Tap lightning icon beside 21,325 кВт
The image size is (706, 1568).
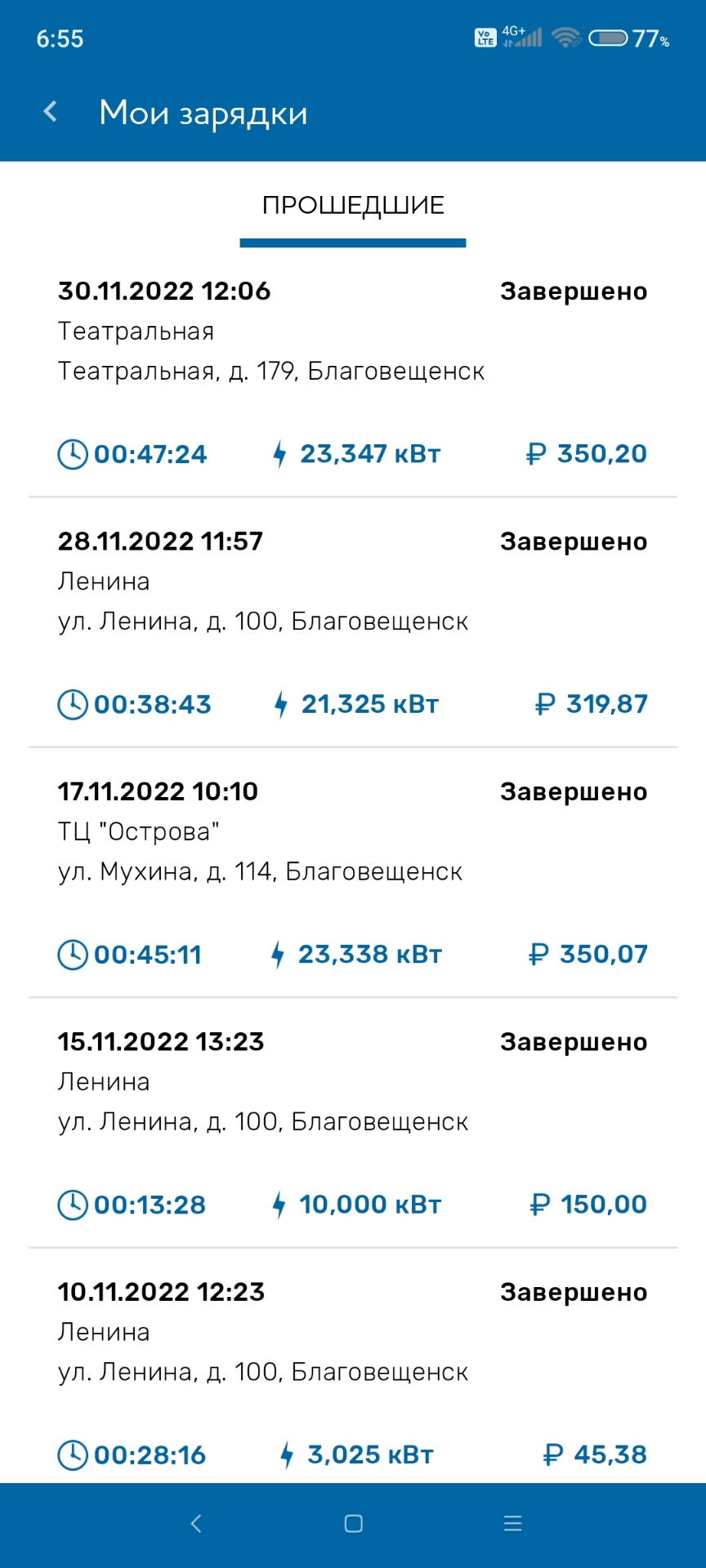point(281,704)
